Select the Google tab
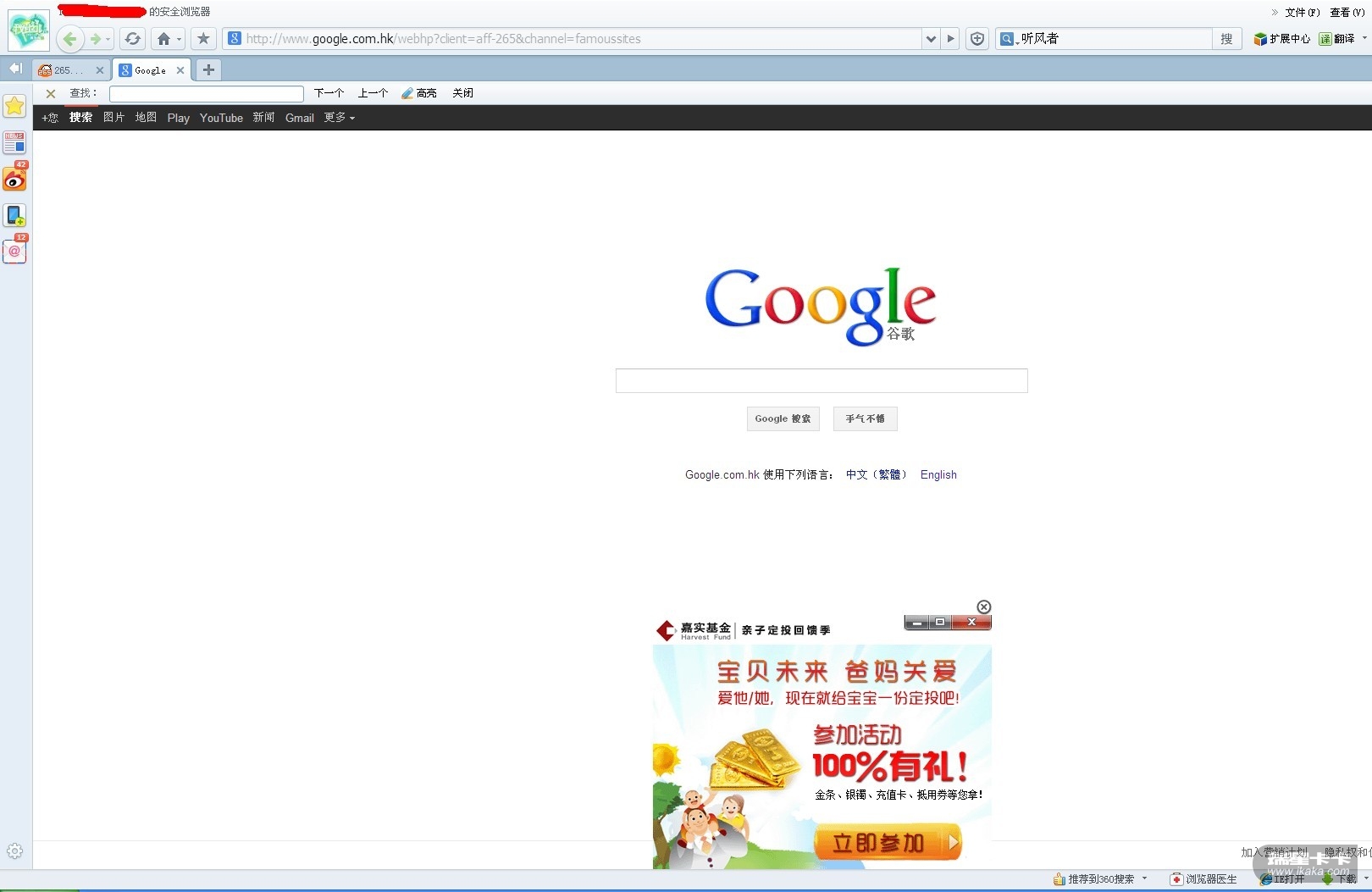The height and width of the screenshot is (892, 1372). coord(152,70)
